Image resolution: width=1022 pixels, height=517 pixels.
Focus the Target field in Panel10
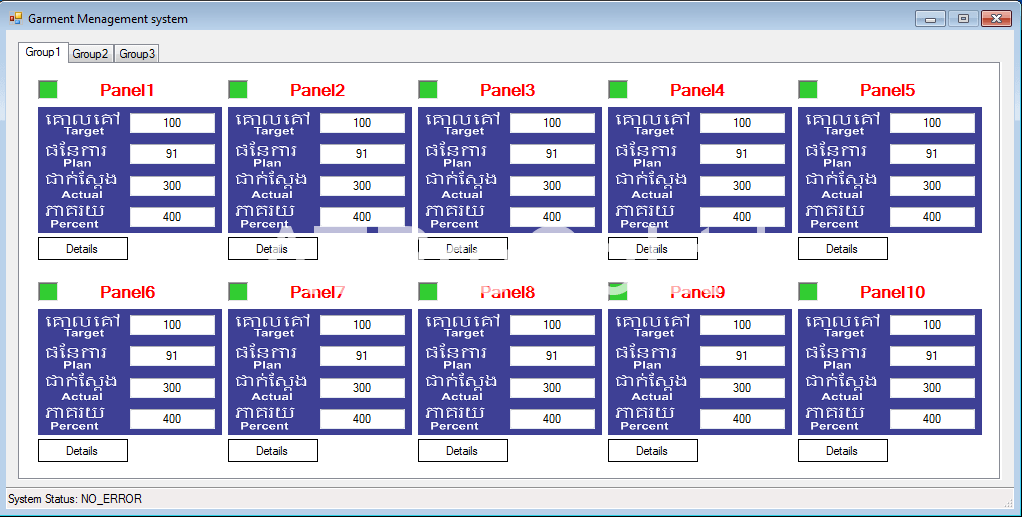pos(932,325)
